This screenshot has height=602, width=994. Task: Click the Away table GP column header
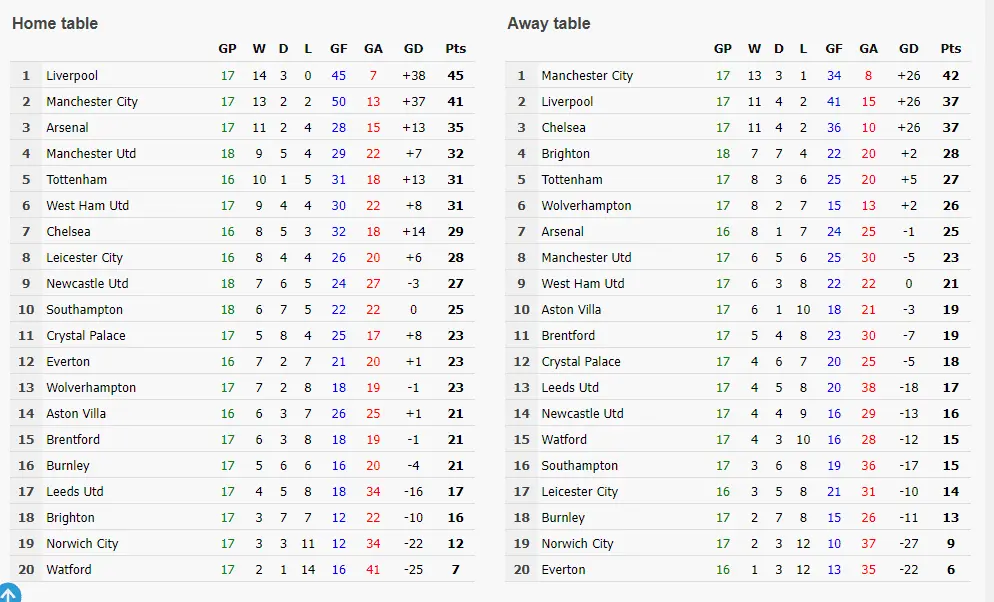723,48
